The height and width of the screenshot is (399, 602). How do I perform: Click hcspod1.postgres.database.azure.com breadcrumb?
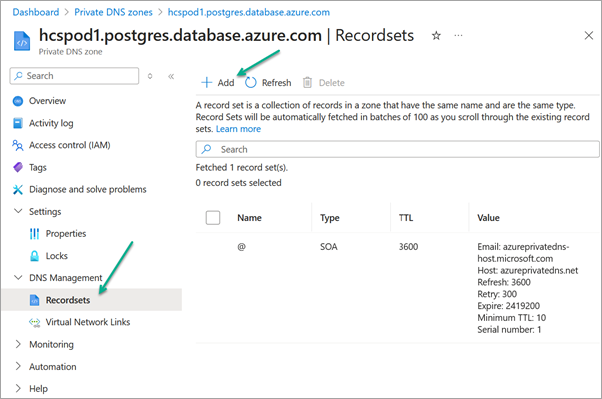pyautogui.click(x=249, y=12)
